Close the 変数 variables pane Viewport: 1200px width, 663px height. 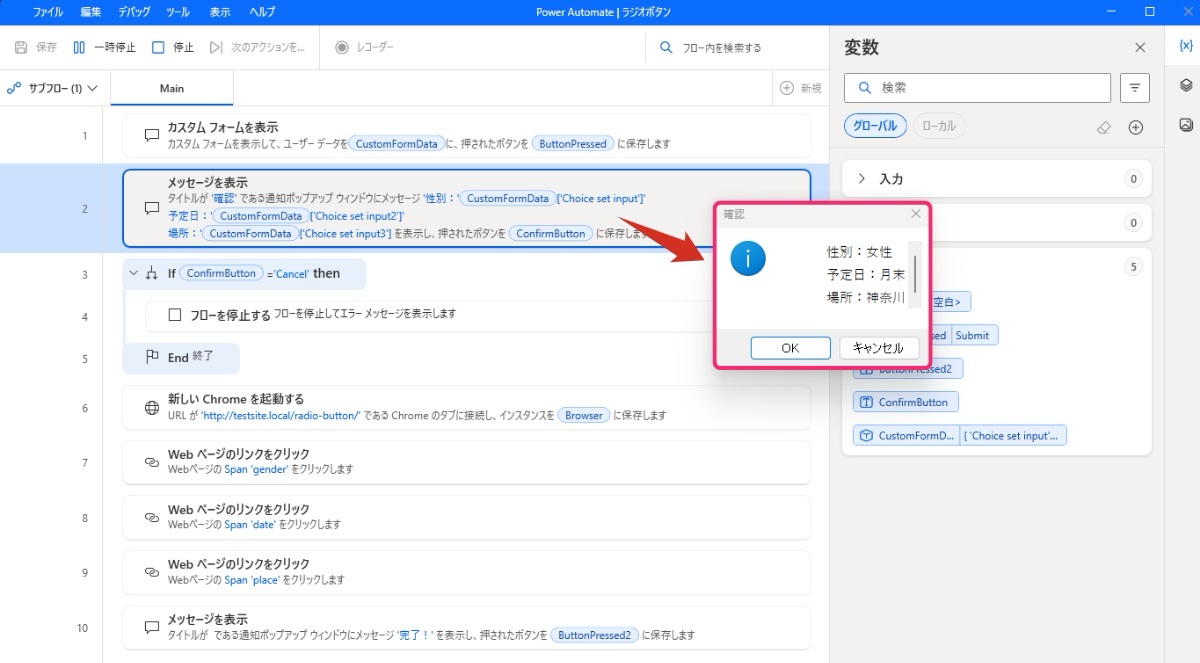click(x=1140, y=47)
